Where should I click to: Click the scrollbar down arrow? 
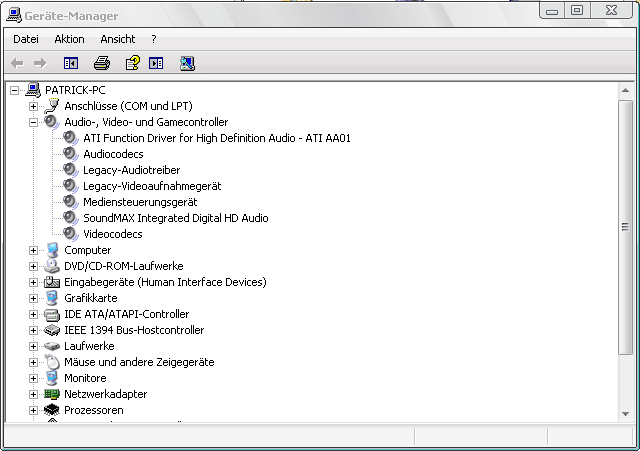[x=625, y=414]
